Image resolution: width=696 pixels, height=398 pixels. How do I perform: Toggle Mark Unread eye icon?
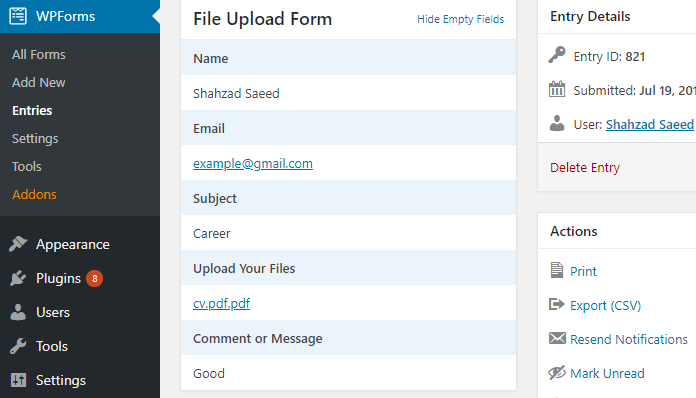[x=557, y=372]
